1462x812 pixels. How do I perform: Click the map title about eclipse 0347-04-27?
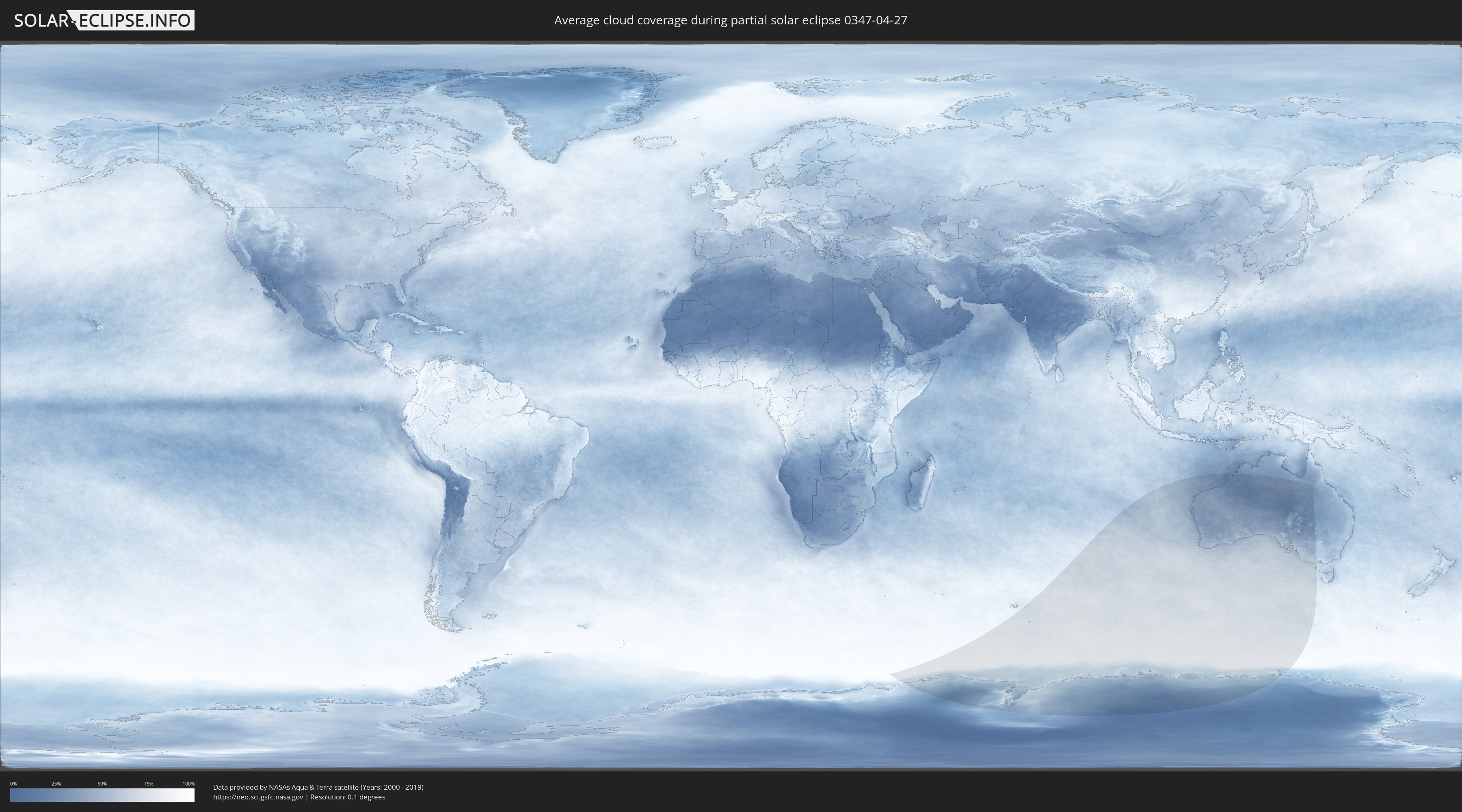click(731, 20)
